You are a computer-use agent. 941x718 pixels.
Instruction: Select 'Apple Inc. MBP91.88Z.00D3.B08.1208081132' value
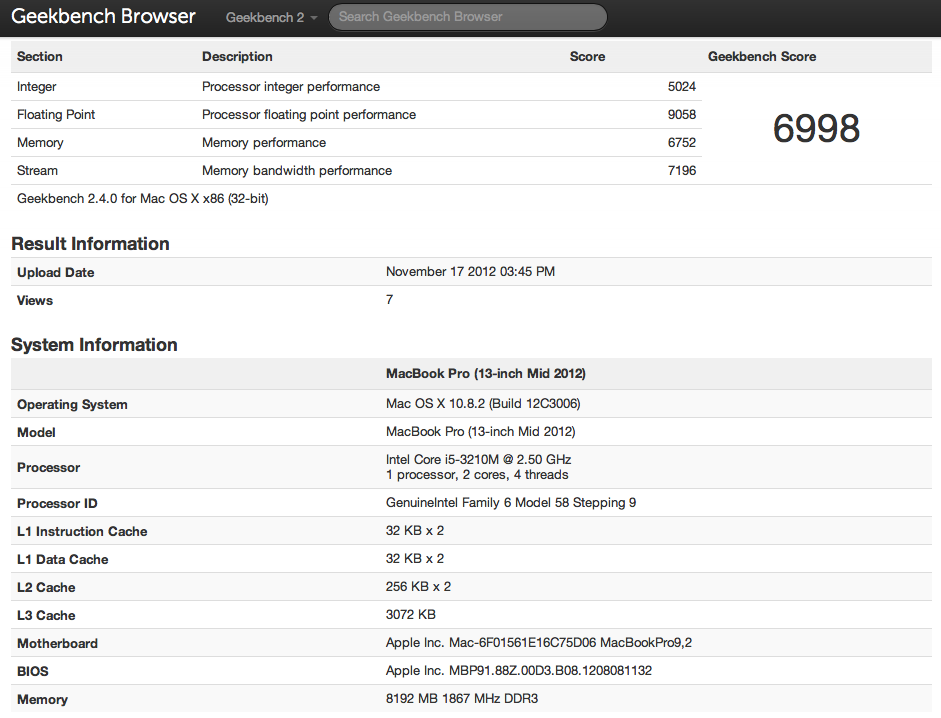click(x=519, y=671)
